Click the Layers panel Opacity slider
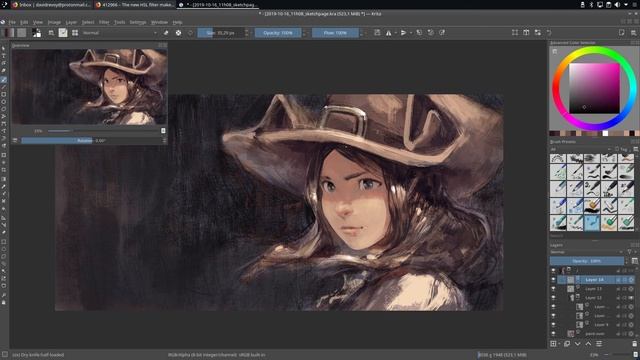This screenshot has width=640, height=360. pyautogui.click(x=587, y=261)
